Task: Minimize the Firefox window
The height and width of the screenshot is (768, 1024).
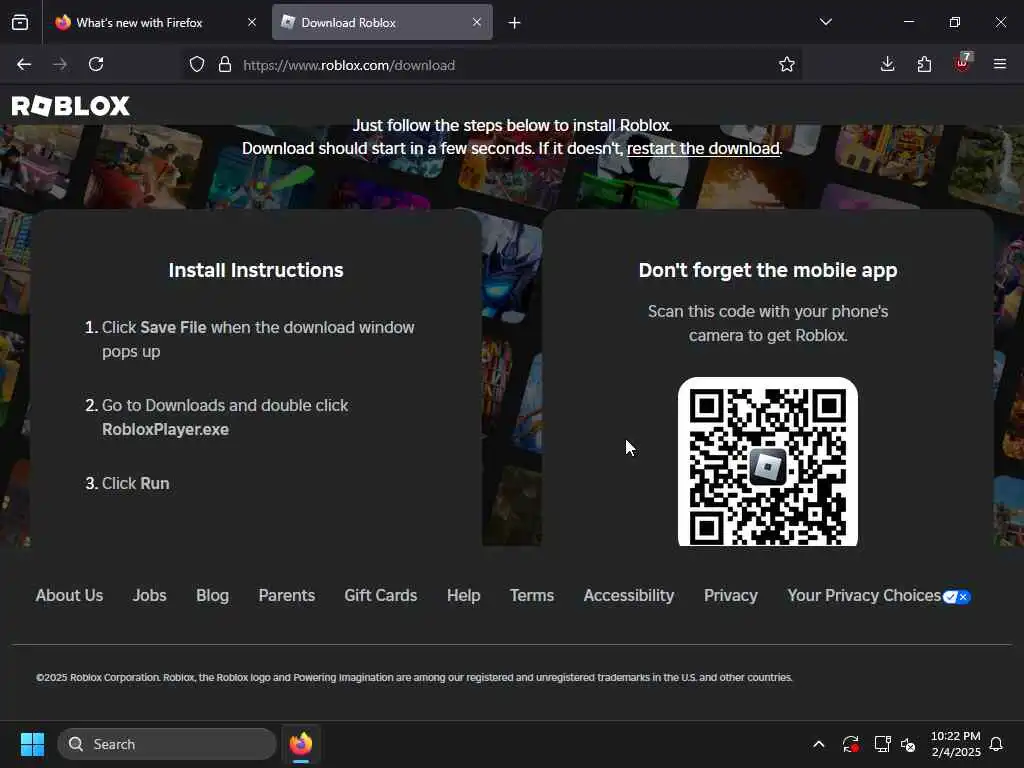Action: (908, 22)
